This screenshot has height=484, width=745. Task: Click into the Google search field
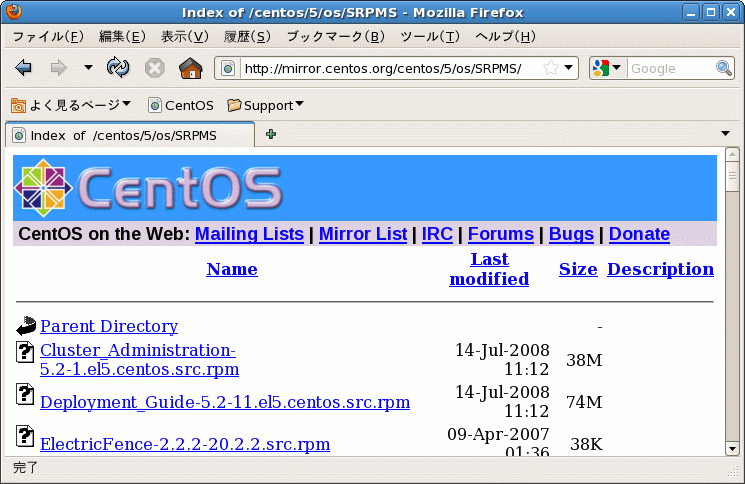click(x=669, y=68)
